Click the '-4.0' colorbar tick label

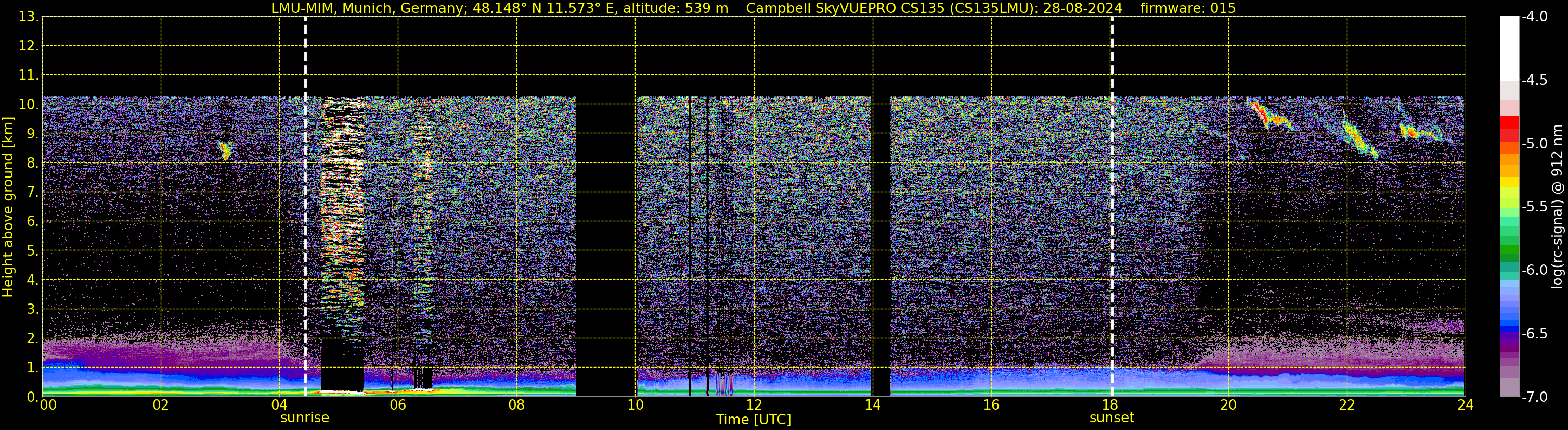point(1534,17)
